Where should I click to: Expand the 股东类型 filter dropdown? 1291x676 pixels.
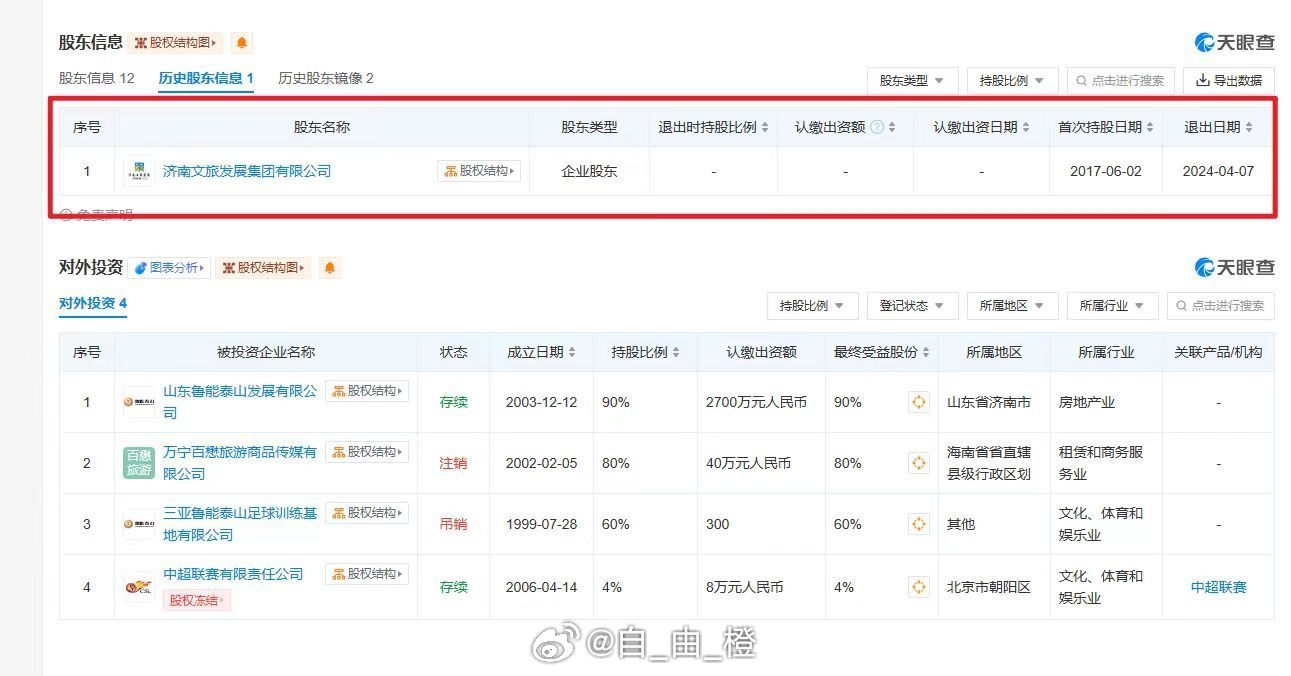pyautogui.click(x=912, y=81)
